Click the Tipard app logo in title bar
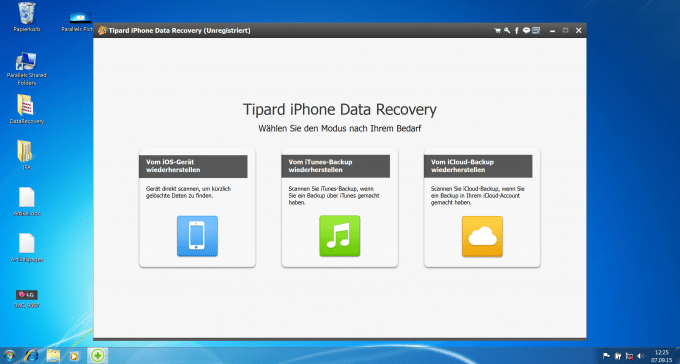The image size is (680, 364). 102,30
